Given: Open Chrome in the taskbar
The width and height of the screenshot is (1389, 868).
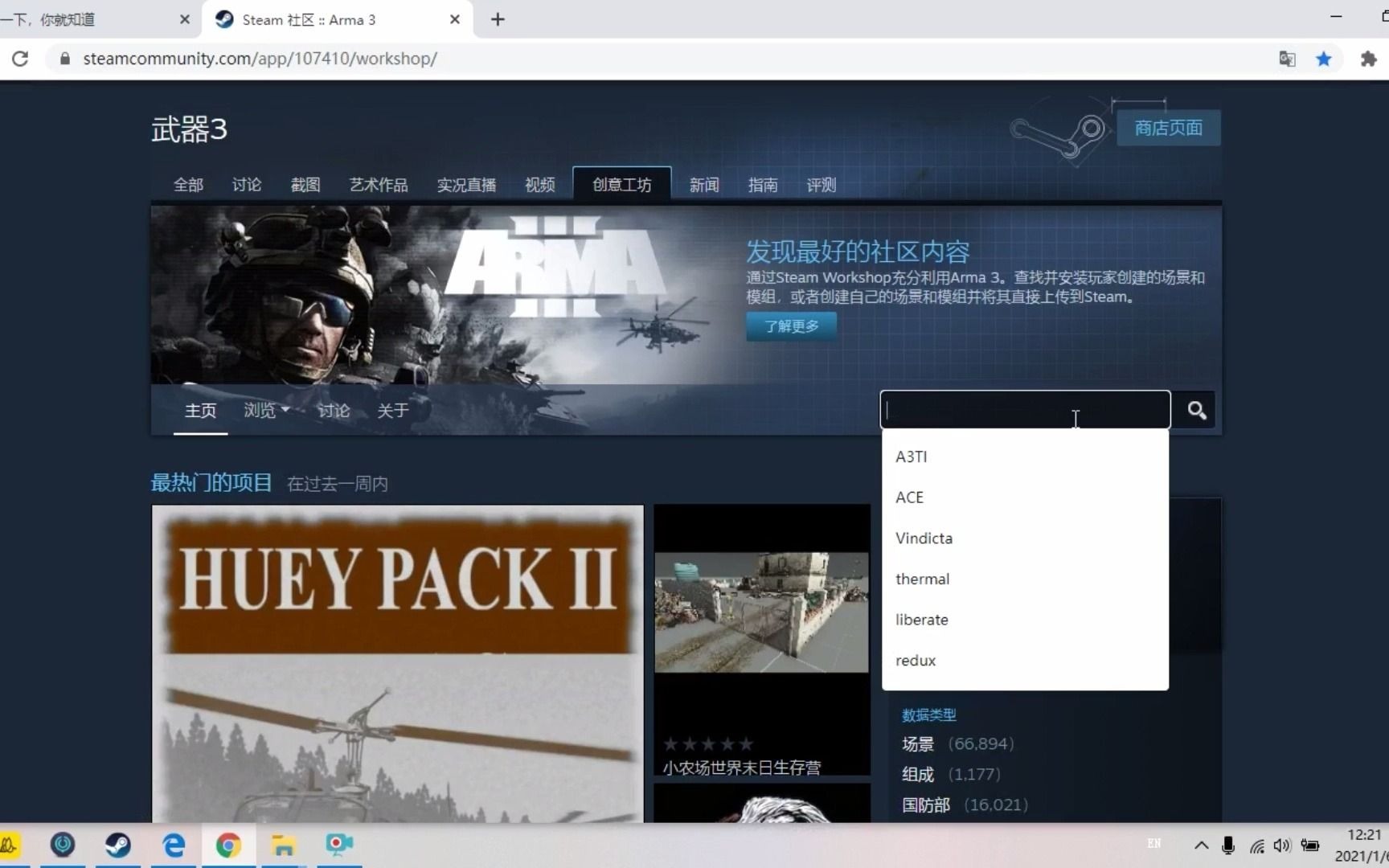Looking at the screenshot, I should (x=228, y=845).
